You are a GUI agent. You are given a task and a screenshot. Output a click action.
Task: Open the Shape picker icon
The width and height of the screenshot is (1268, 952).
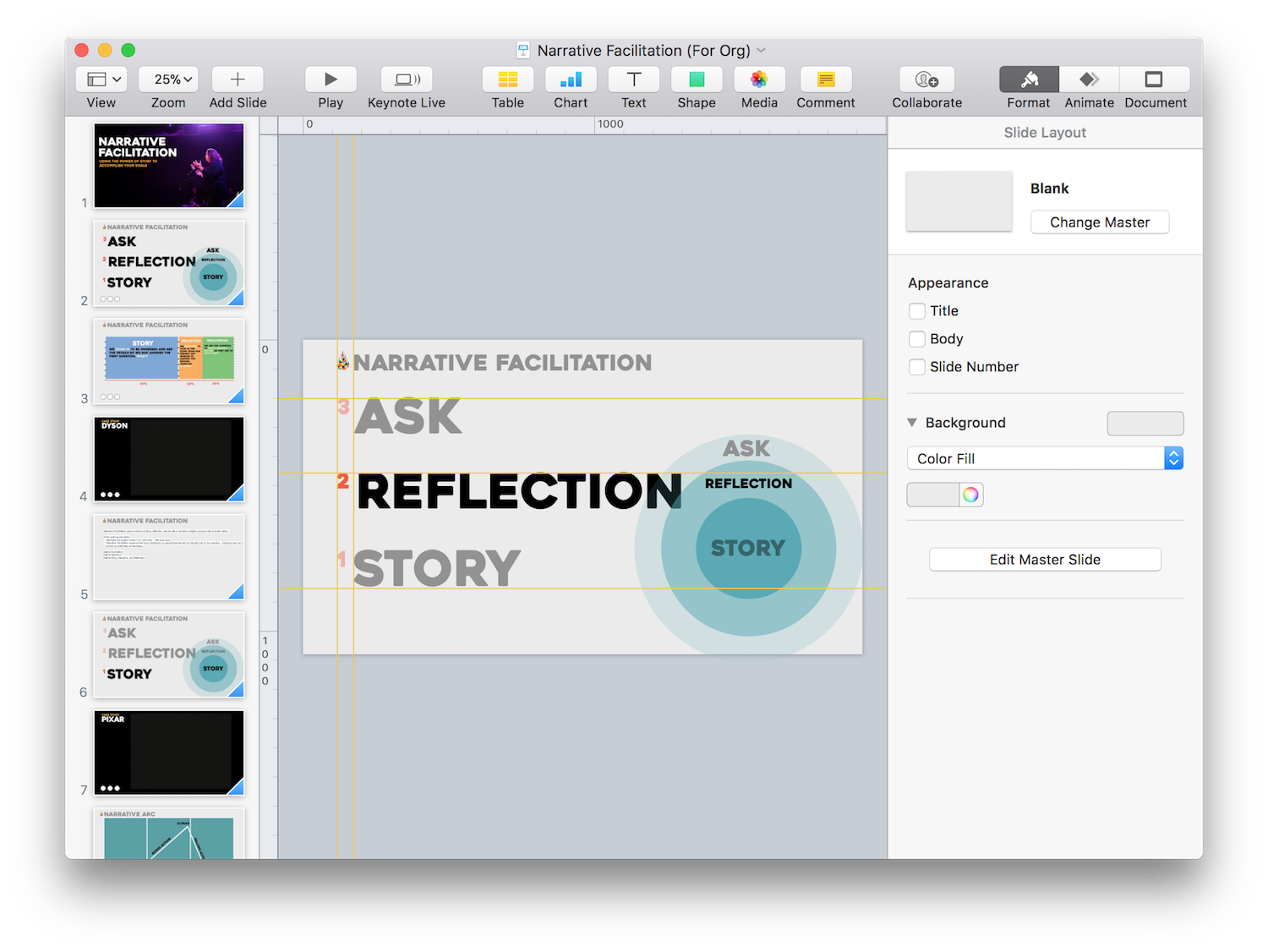point(696,79)
